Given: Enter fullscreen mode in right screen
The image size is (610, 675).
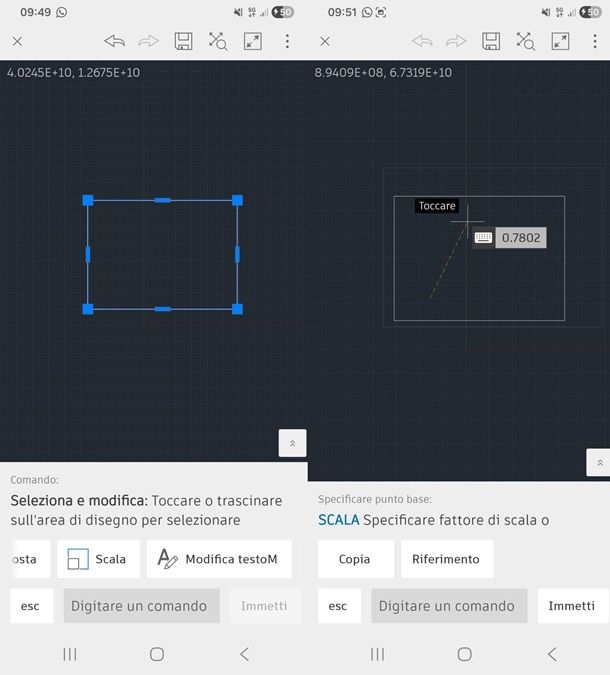Looking at the screenshot, I should (560, 41).
